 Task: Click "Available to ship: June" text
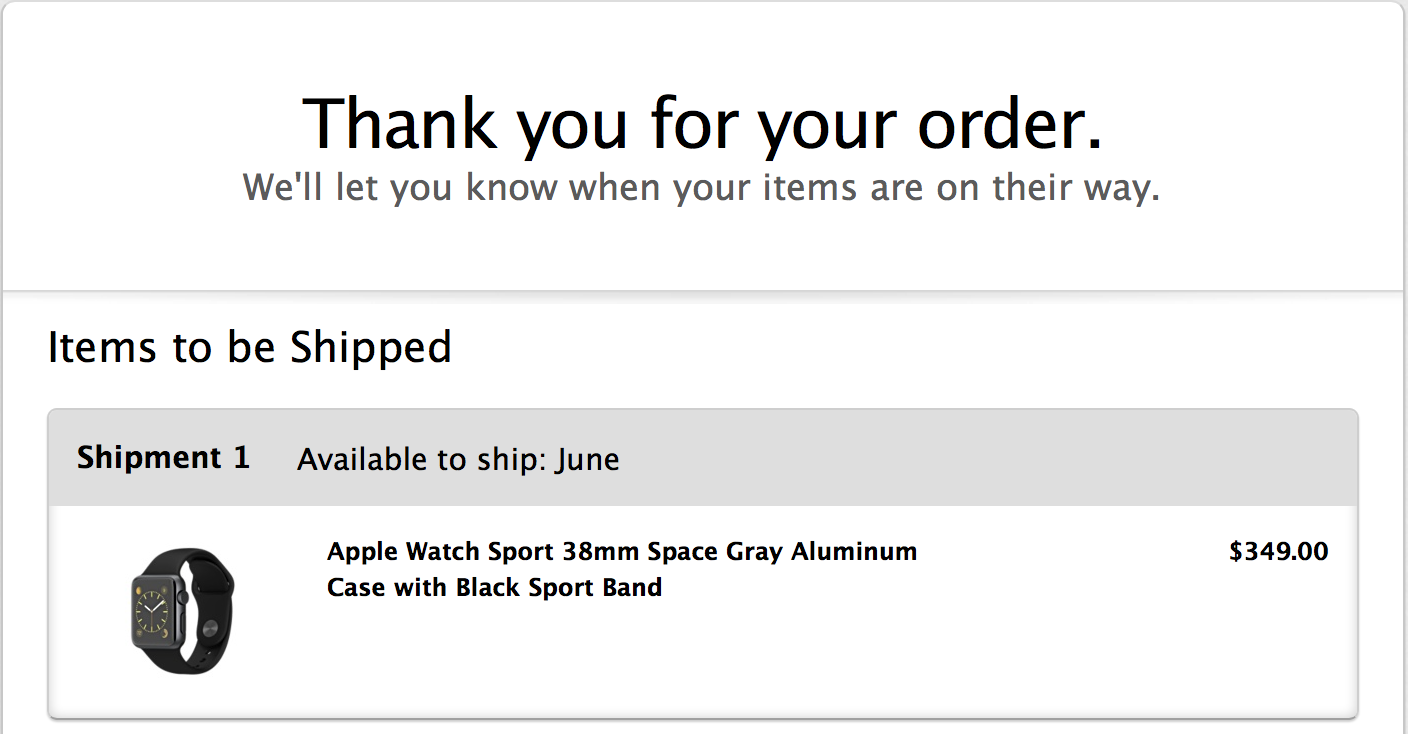[458, 459]
